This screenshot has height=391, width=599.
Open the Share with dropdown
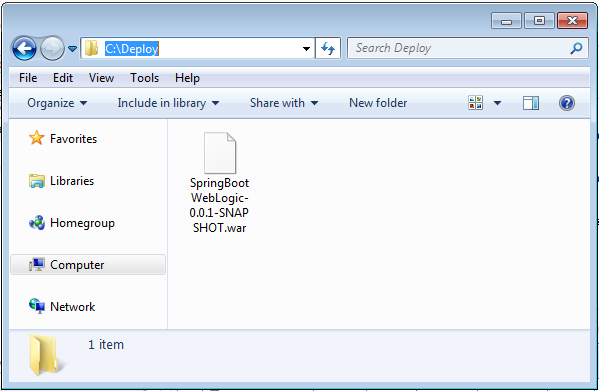(284, 103)
